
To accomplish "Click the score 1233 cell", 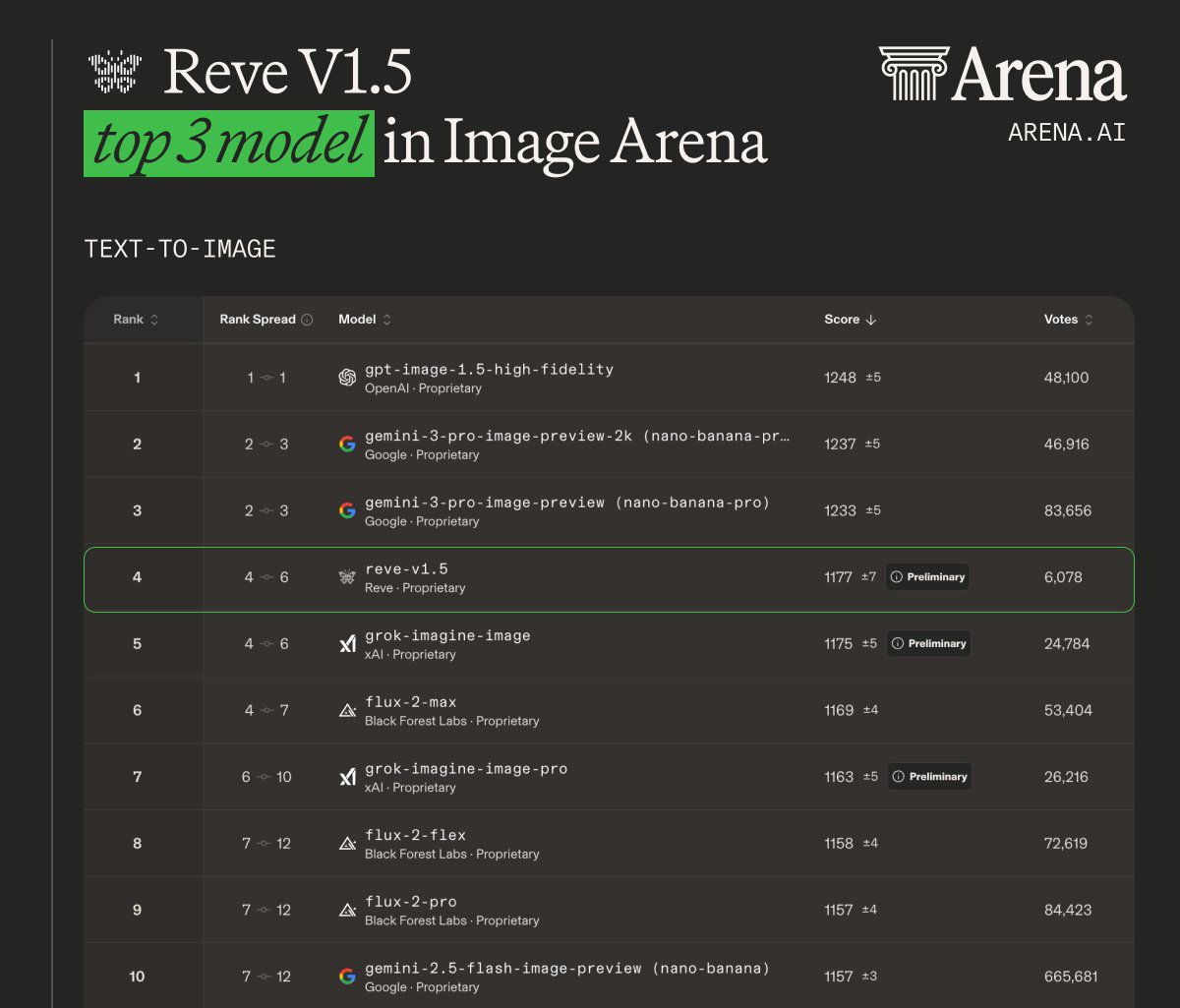I will [x=853, y=510].
